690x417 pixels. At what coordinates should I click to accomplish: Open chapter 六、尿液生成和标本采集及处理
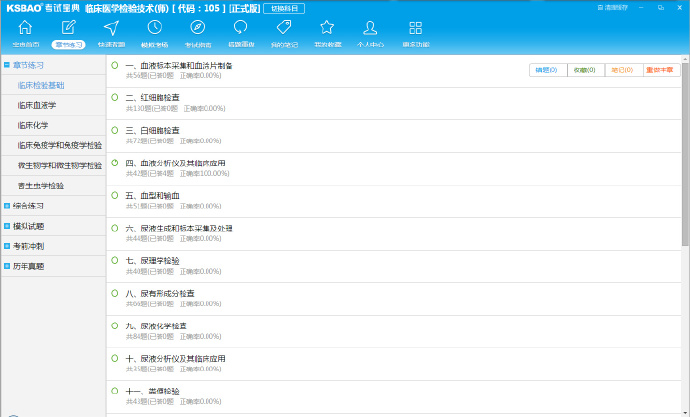[x=179, y=228]
